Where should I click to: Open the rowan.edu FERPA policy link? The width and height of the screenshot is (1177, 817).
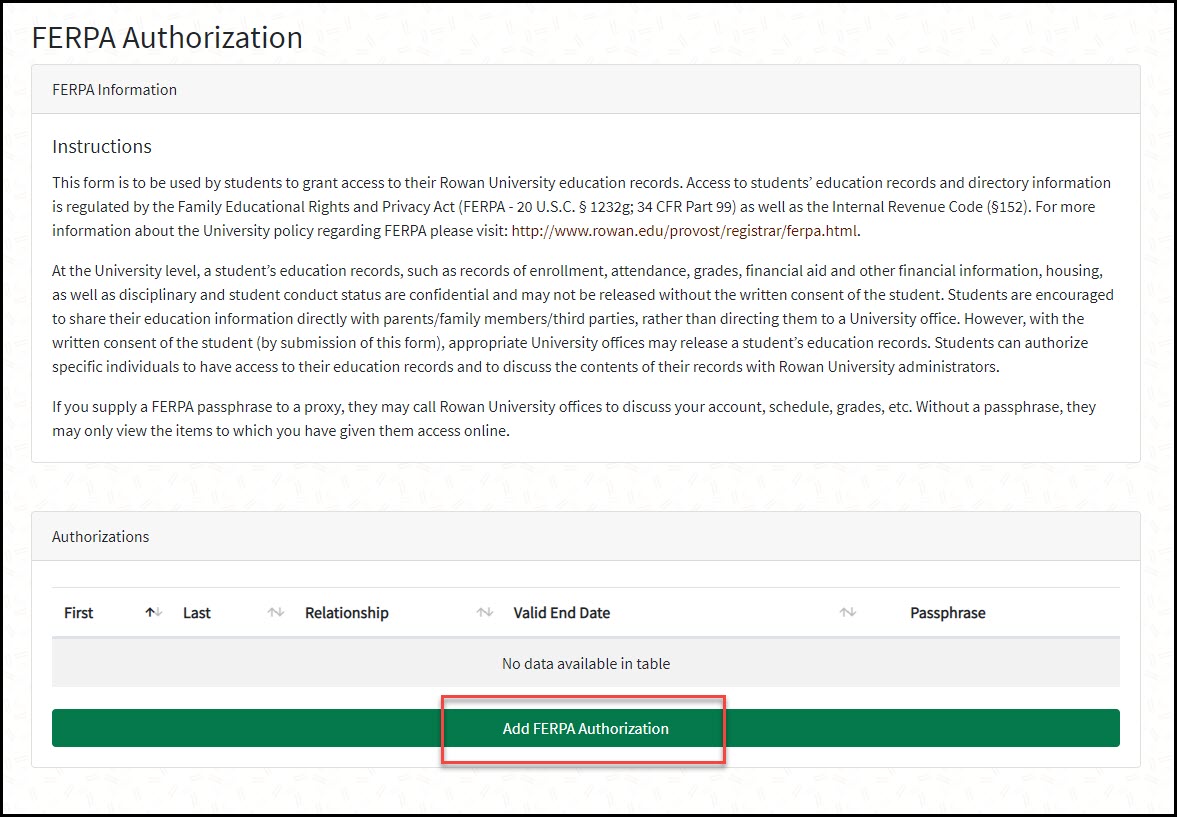pyautogui.click(x=685, y=231)
